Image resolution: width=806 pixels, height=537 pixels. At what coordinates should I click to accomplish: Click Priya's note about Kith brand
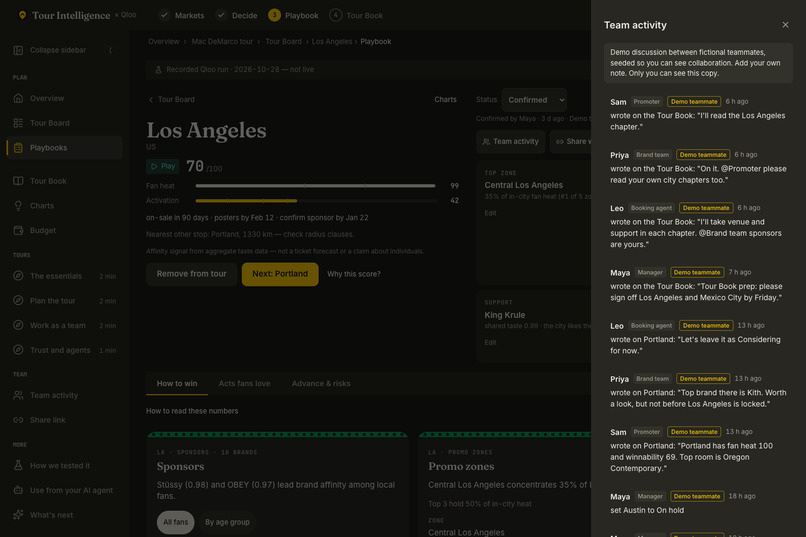(698, 398)
